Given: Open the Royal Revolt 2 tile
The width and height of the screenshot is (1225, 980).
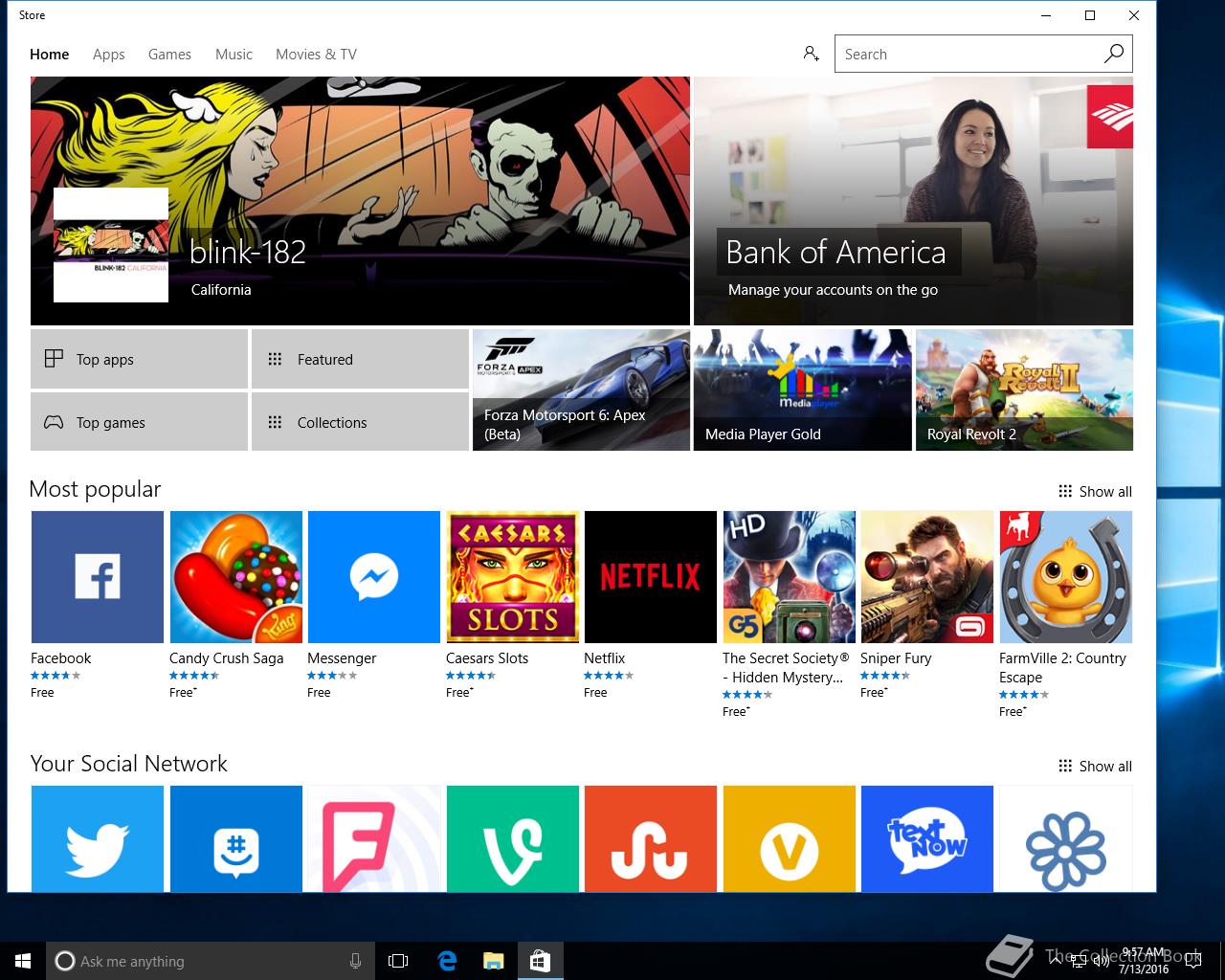Looking at the screenshot, I should pos(1024,390).
